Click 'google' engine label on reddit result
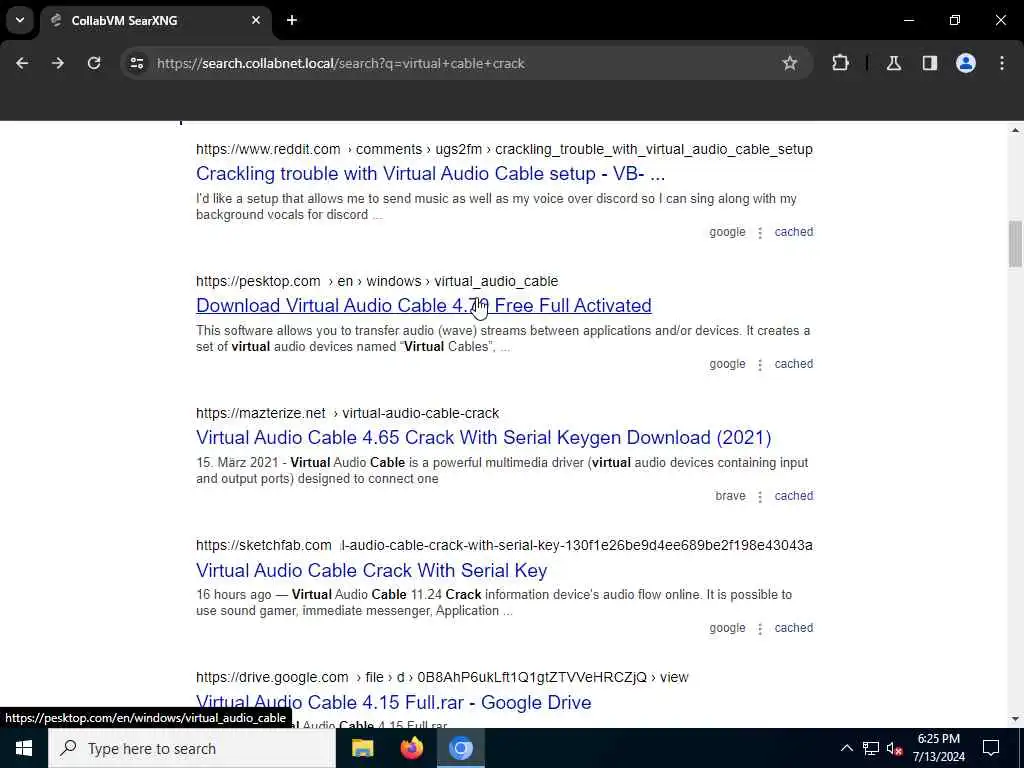This screenshot has height=768, width=1024. click(727, 232)
